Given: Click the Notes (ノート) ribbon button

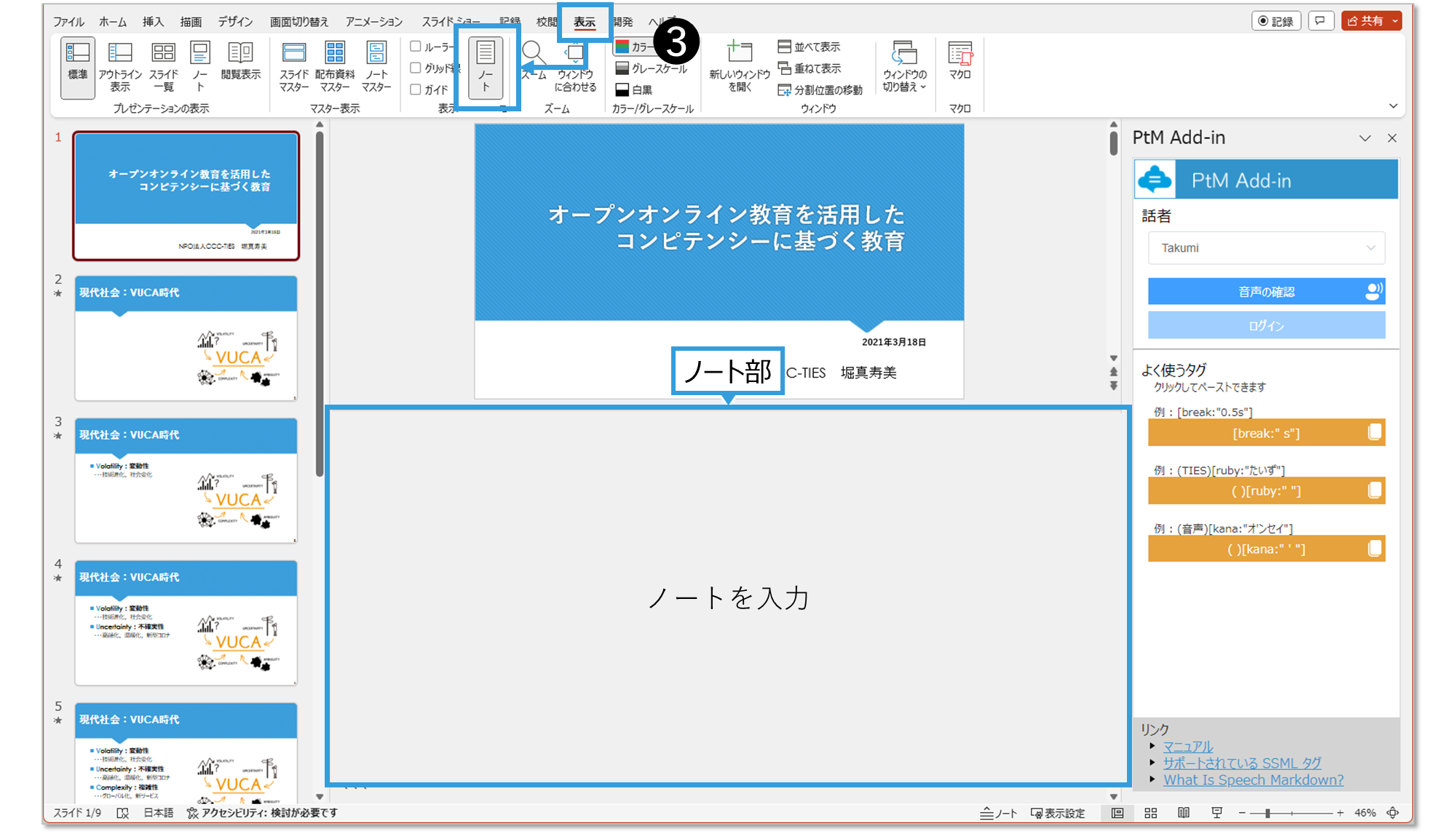Looking at the screenshot, I should 486,66.
